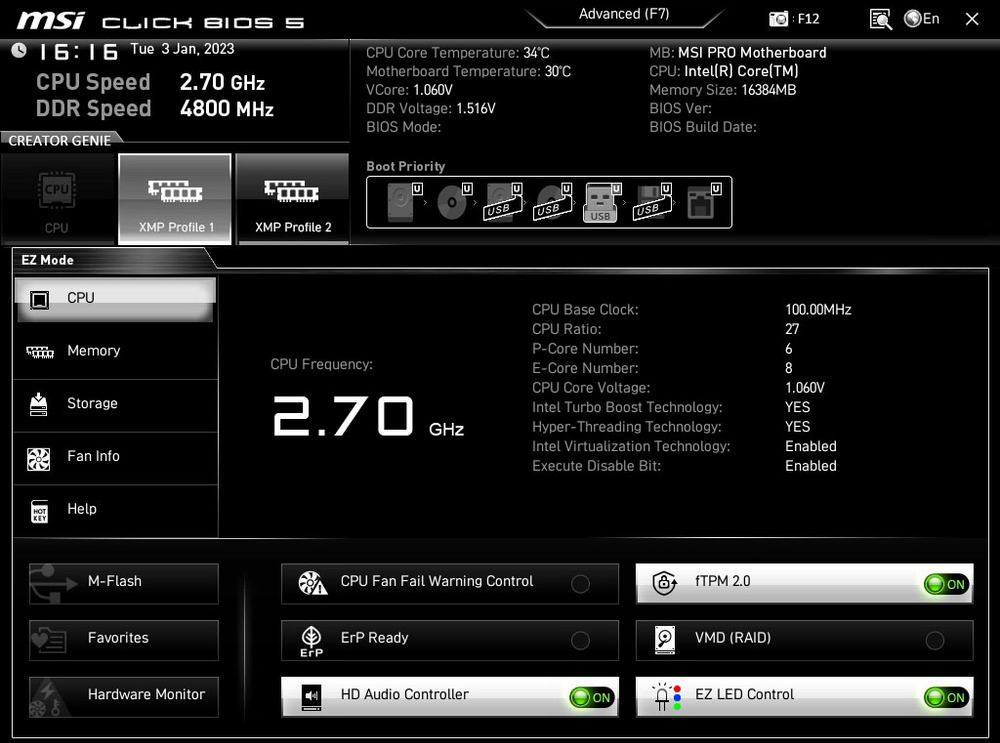Click the CPU Base Clock 100.00MHz value
Viewport: 1000px width, 743px height.
[818, 310]
